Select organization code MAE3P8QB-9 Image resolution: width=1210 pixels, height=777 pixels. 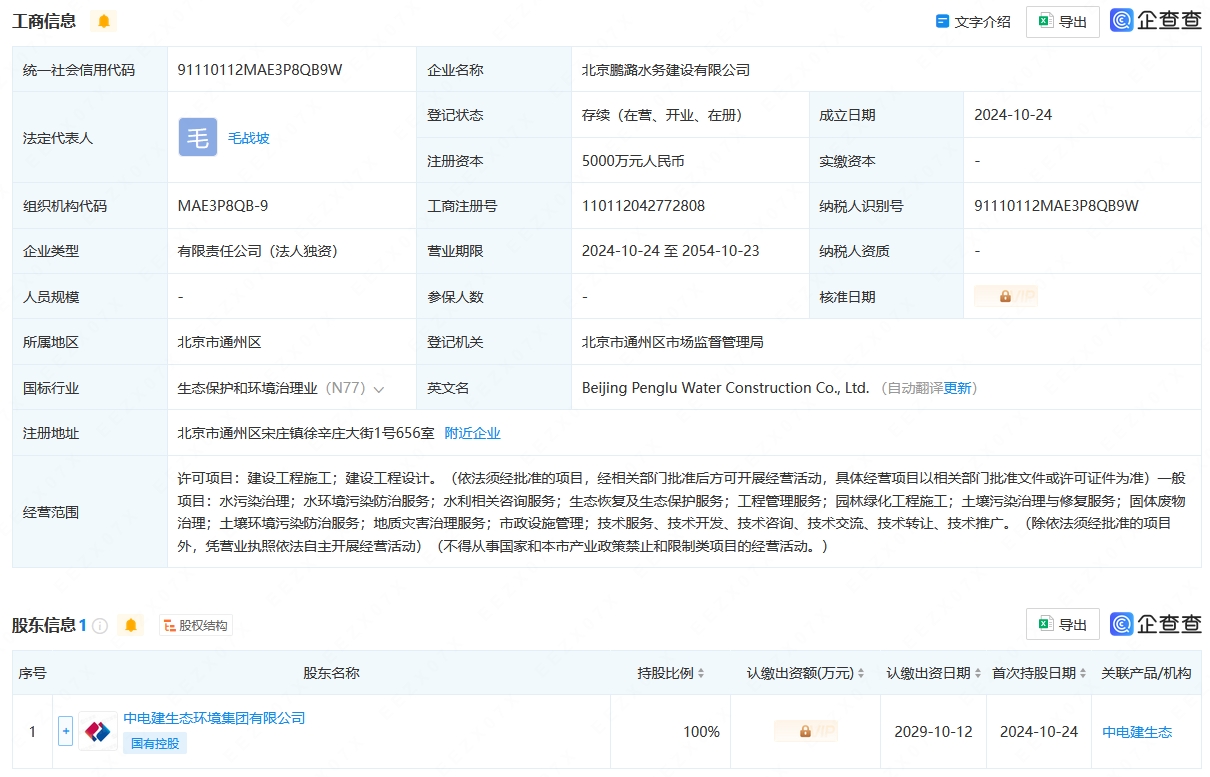(x=223, y=206)
